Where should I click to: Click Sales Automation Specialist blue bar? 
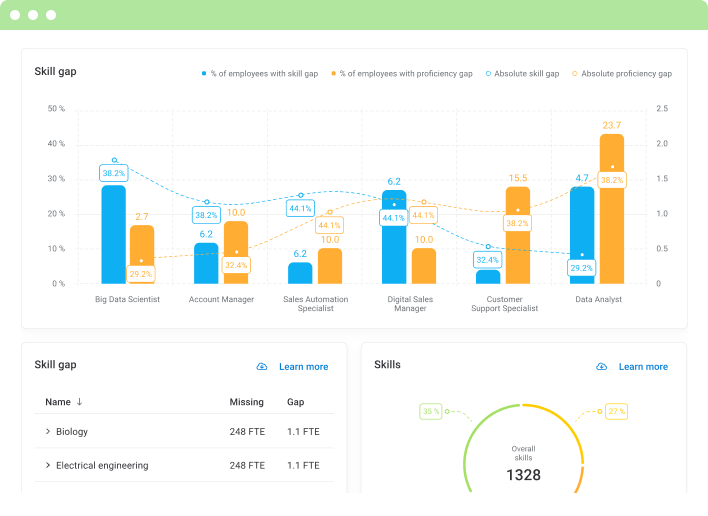300,273
